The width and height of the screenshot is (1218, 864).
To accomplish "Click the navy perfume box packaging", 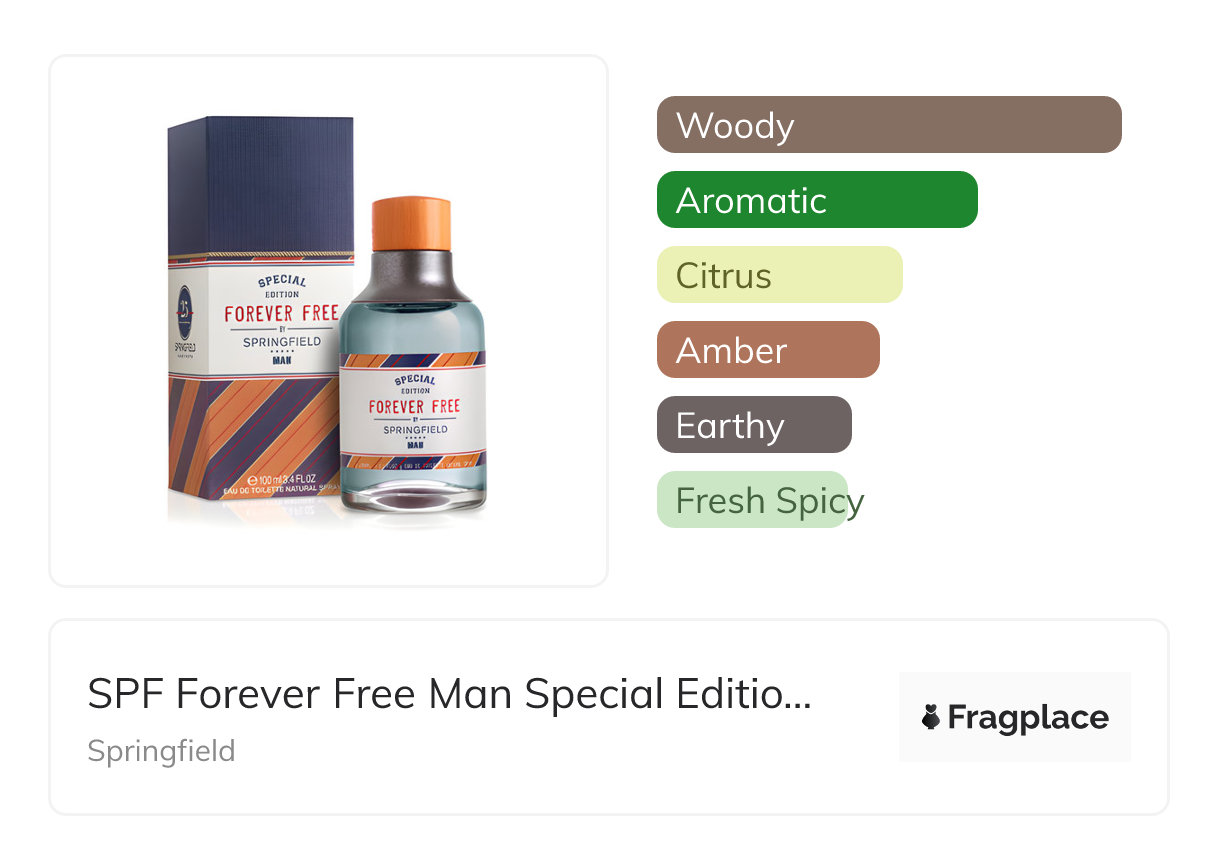I will (x=260, y=308).
